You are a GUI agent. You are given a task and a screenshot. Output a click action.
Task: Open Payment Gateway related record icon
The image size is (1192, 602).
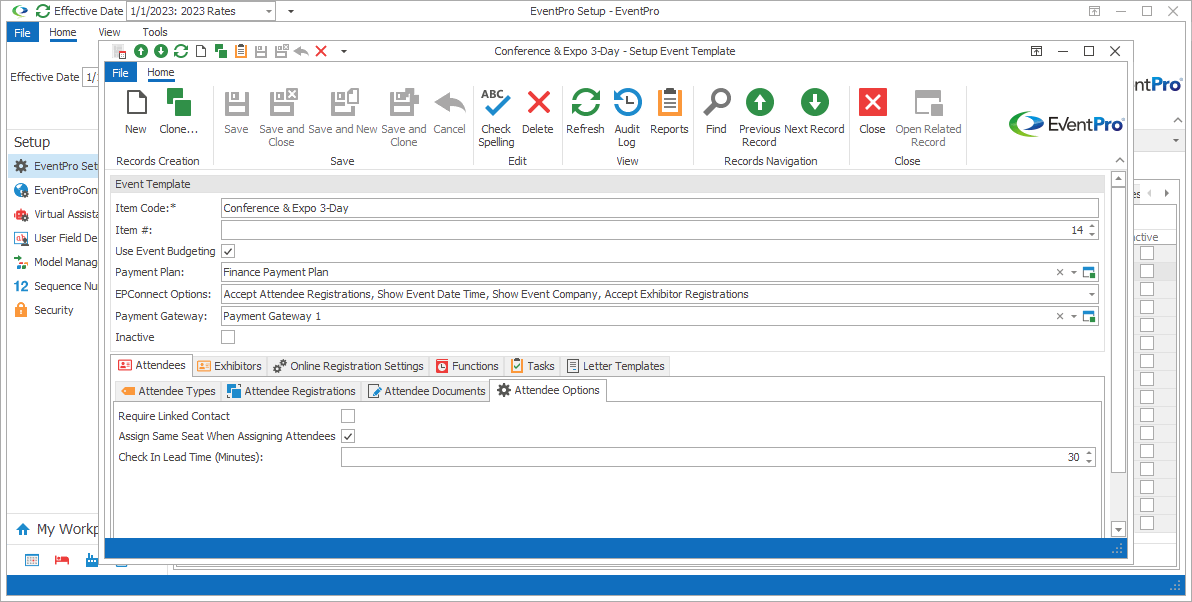(1089, 316)
